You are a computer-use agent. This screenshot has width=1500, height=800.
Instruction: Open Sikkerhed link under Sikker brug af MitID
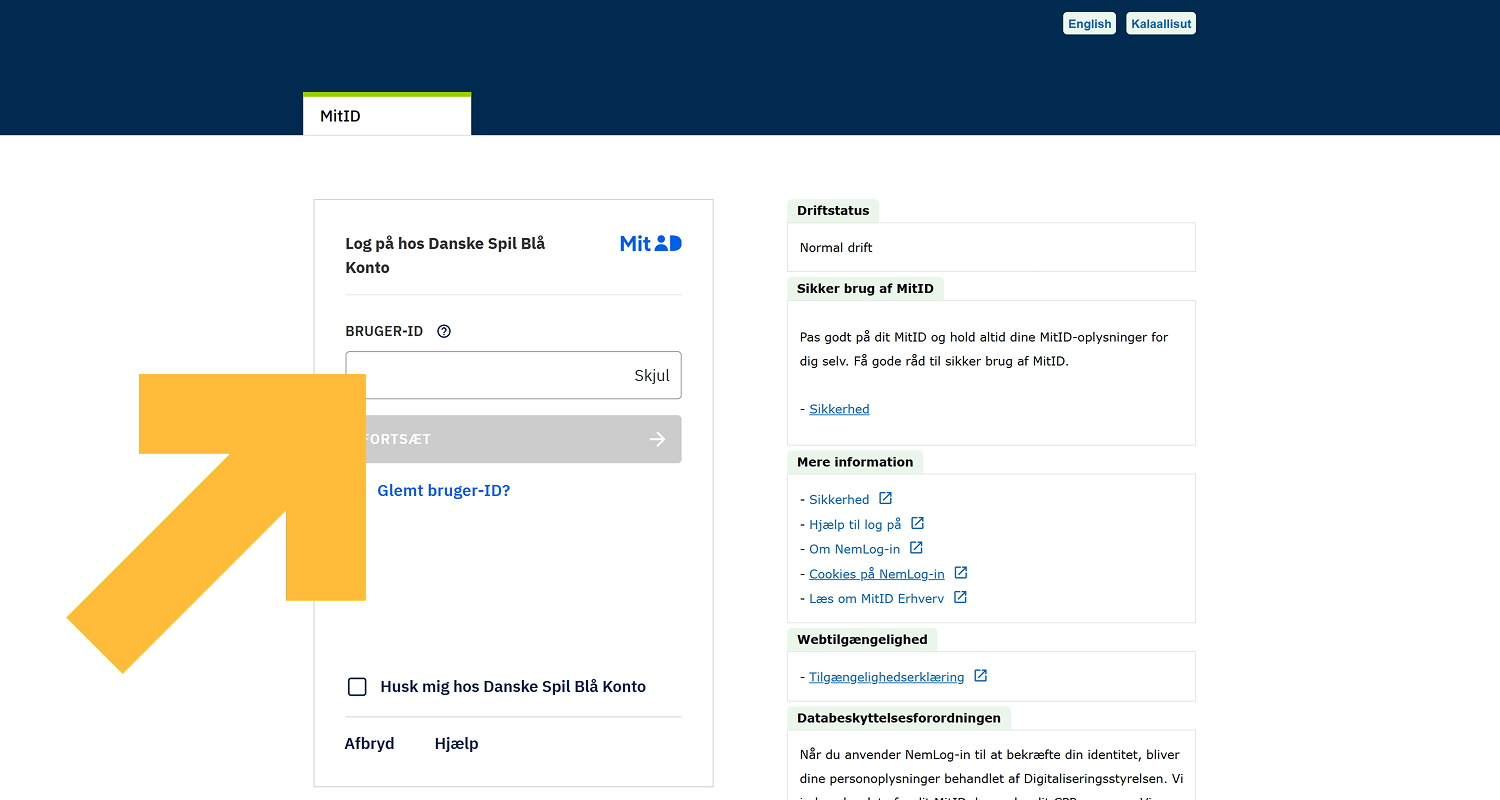tap(839, 409)
